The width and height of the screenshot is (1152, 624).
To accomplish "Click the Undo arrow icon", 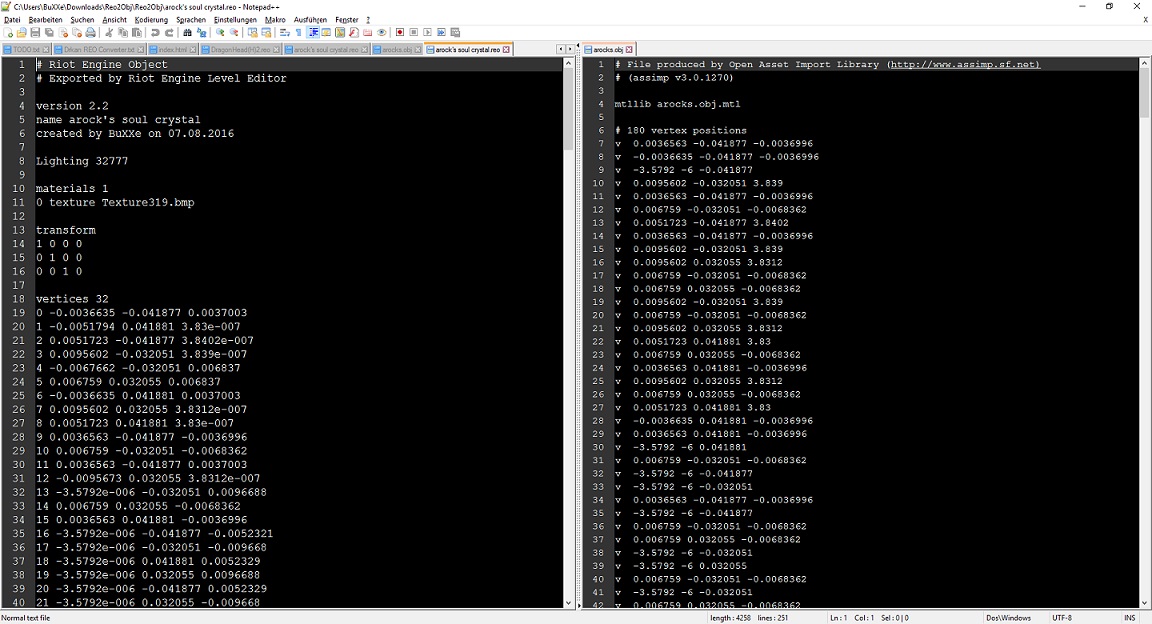I will tap(155, 33).
